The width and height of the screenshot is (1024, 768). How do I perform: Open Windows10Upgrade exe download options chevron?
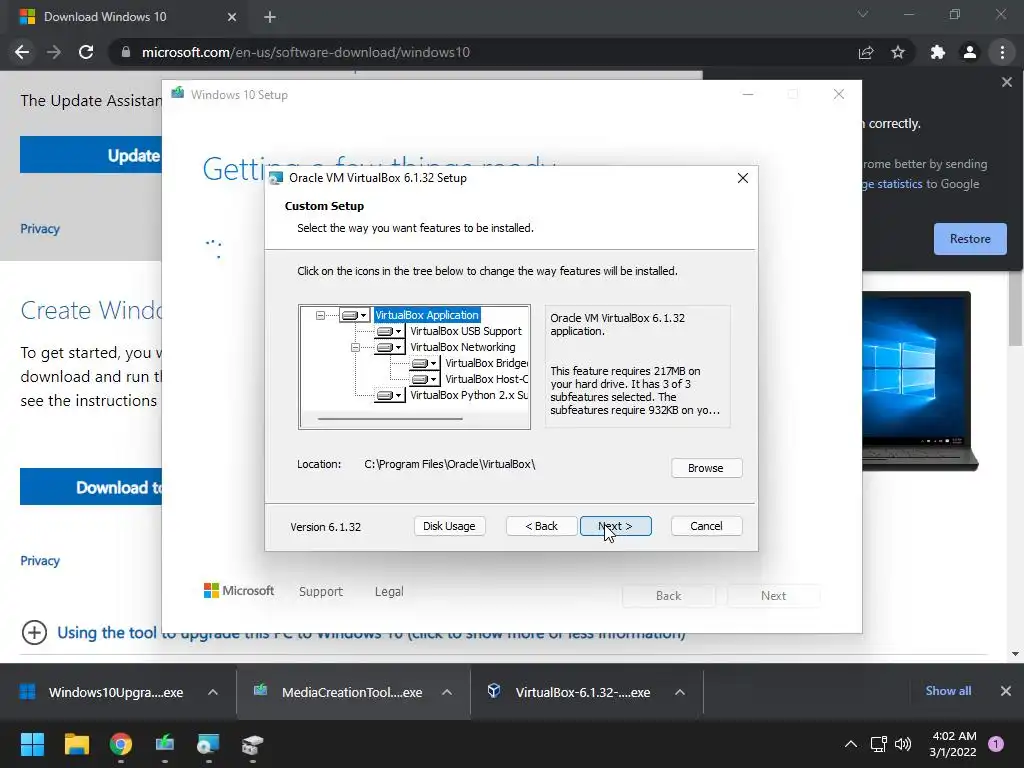click(213, 692)
